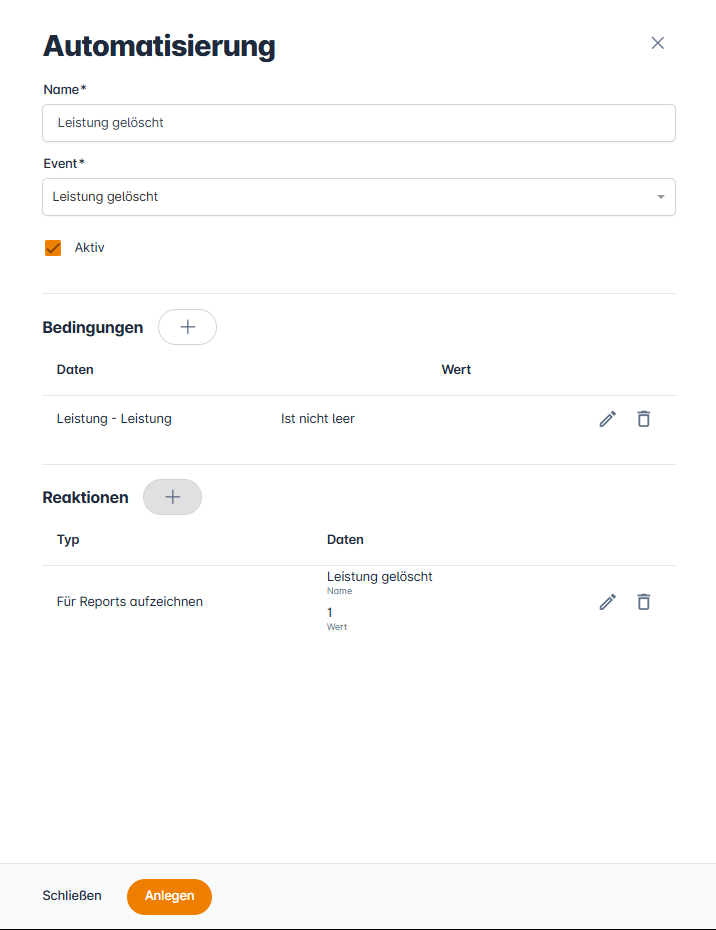
Task: Click the Event dropdown arrow
Action: pyautogui.click(x=660, y=197)
